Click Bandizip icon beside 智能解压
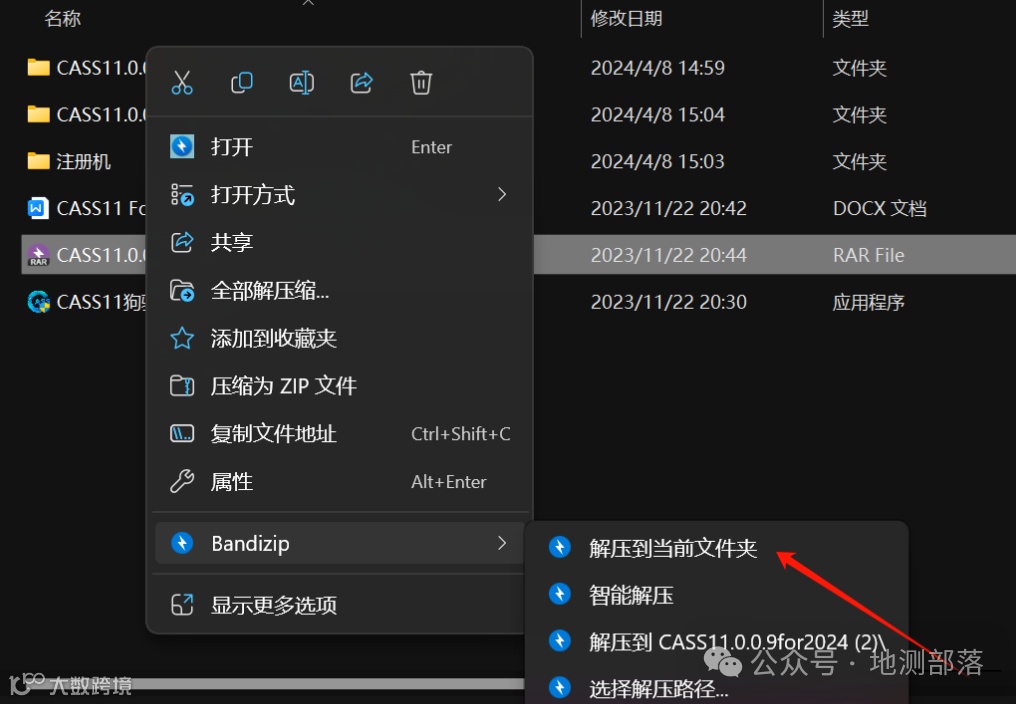This screenshot has width=1016, height=704. coord(560,594)
